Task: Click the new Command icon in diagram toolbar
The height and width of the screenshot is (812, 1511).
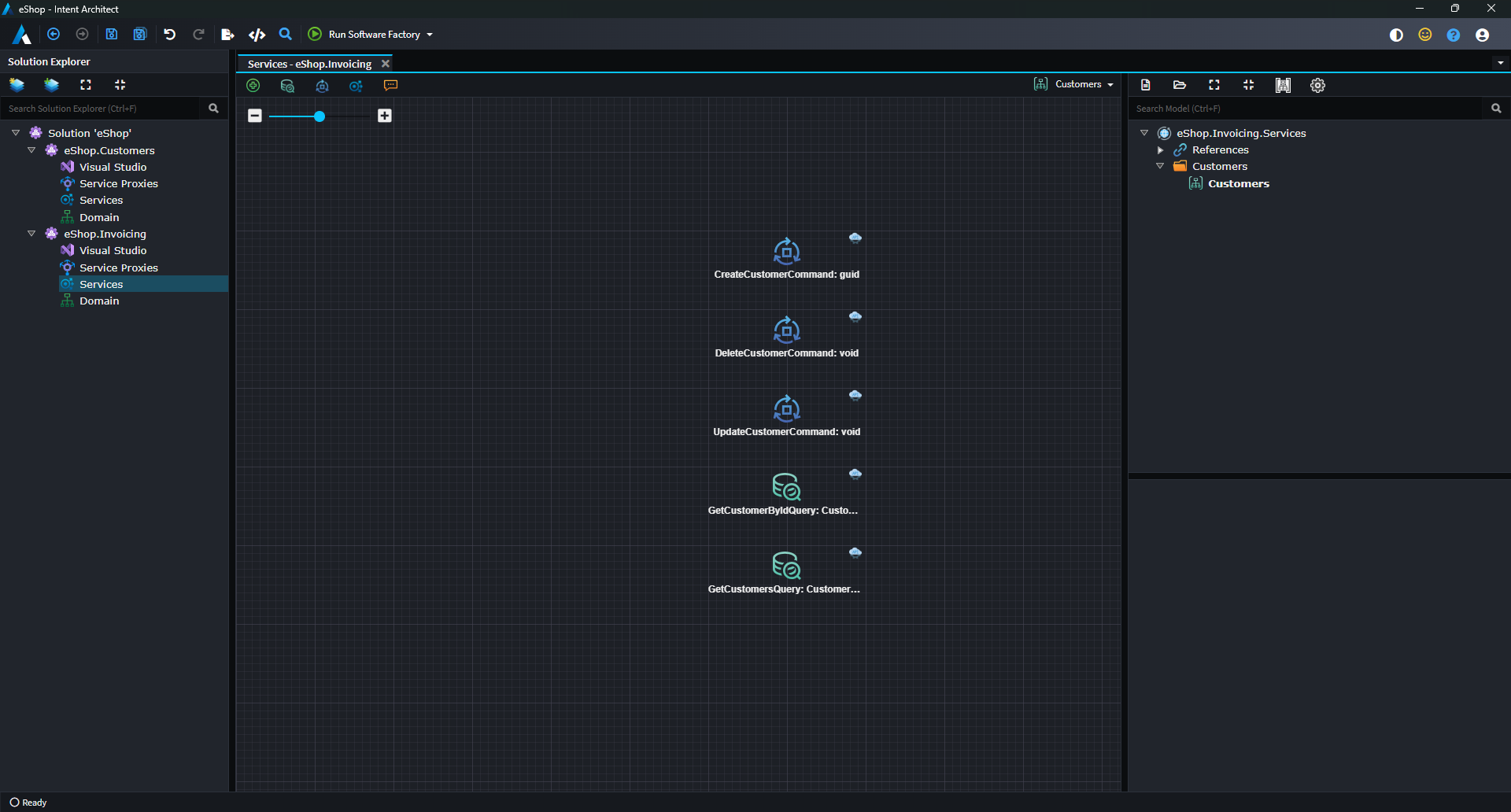Action: (322, 86)
